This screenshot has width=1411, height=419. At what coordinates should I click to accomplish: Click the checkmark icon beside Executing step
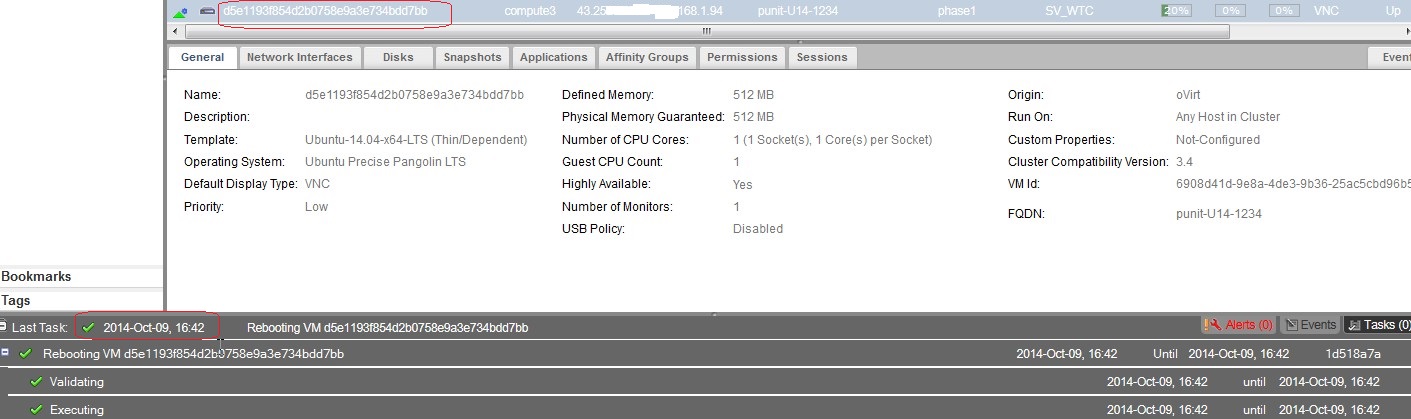pos(37,410)
